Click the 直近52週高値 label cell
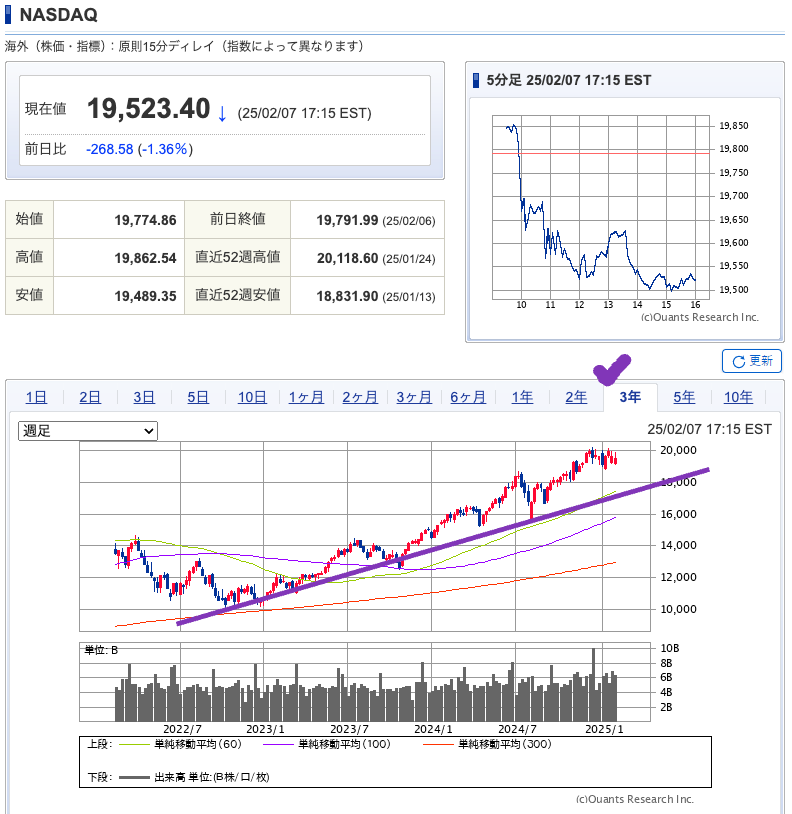The image size is (792, 814). (x=238, y=257)
